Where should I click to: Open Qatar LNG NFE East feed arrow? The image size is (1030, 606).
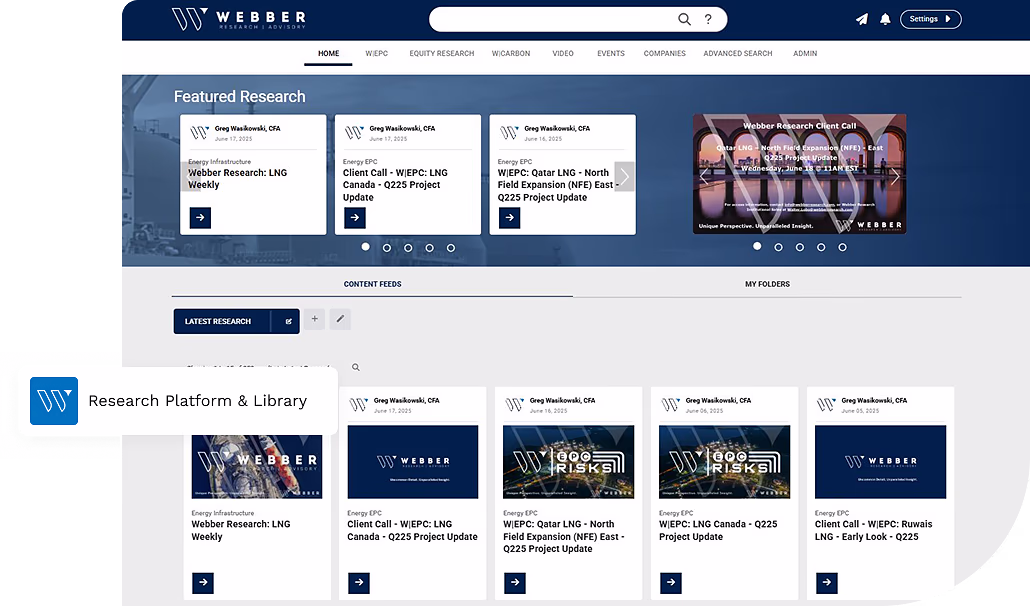(x=515, y=582)
